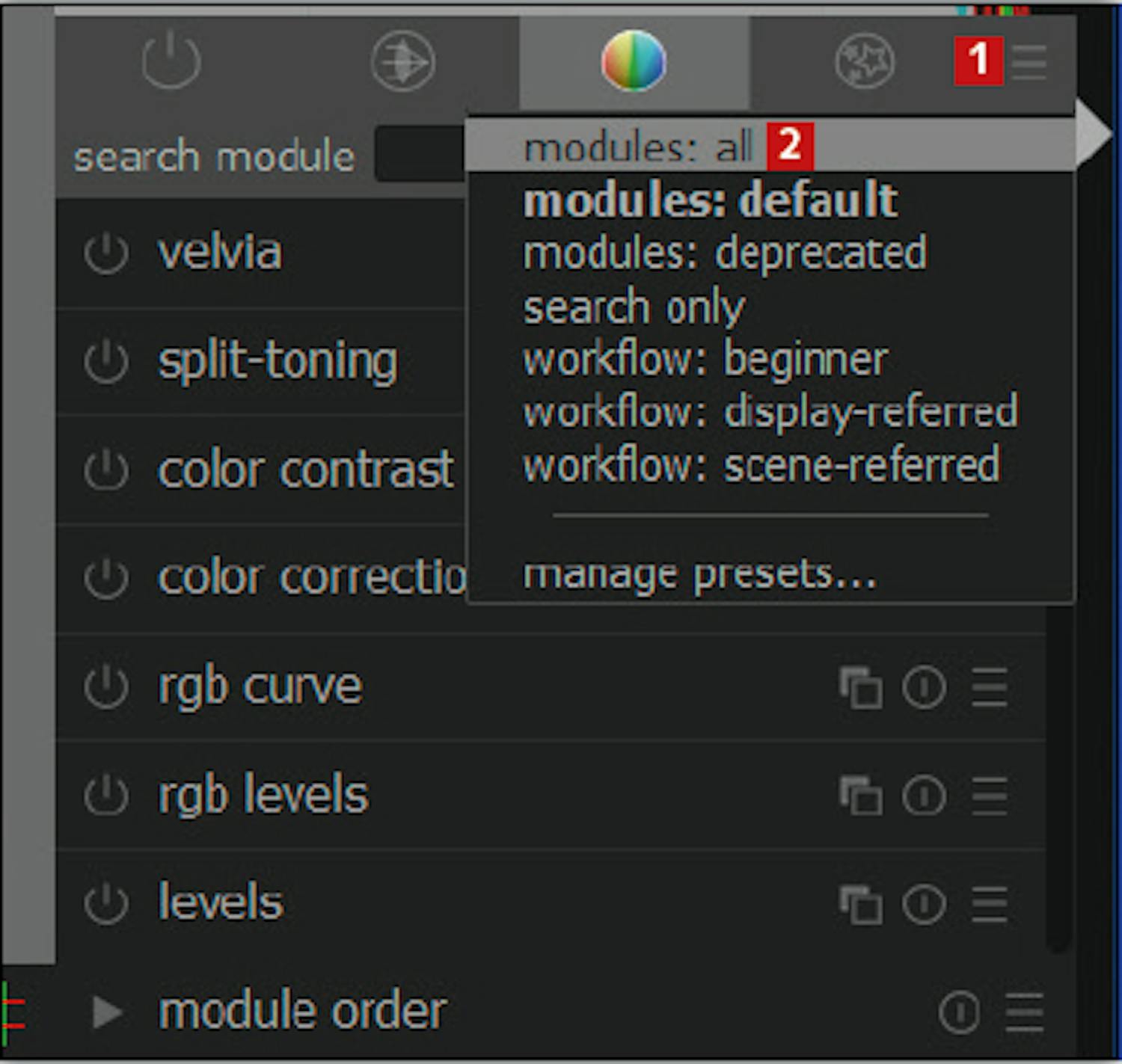Open presets menu for module order
This screenshot has height=1064, width=1122.
click(x=1024, y=1012)
